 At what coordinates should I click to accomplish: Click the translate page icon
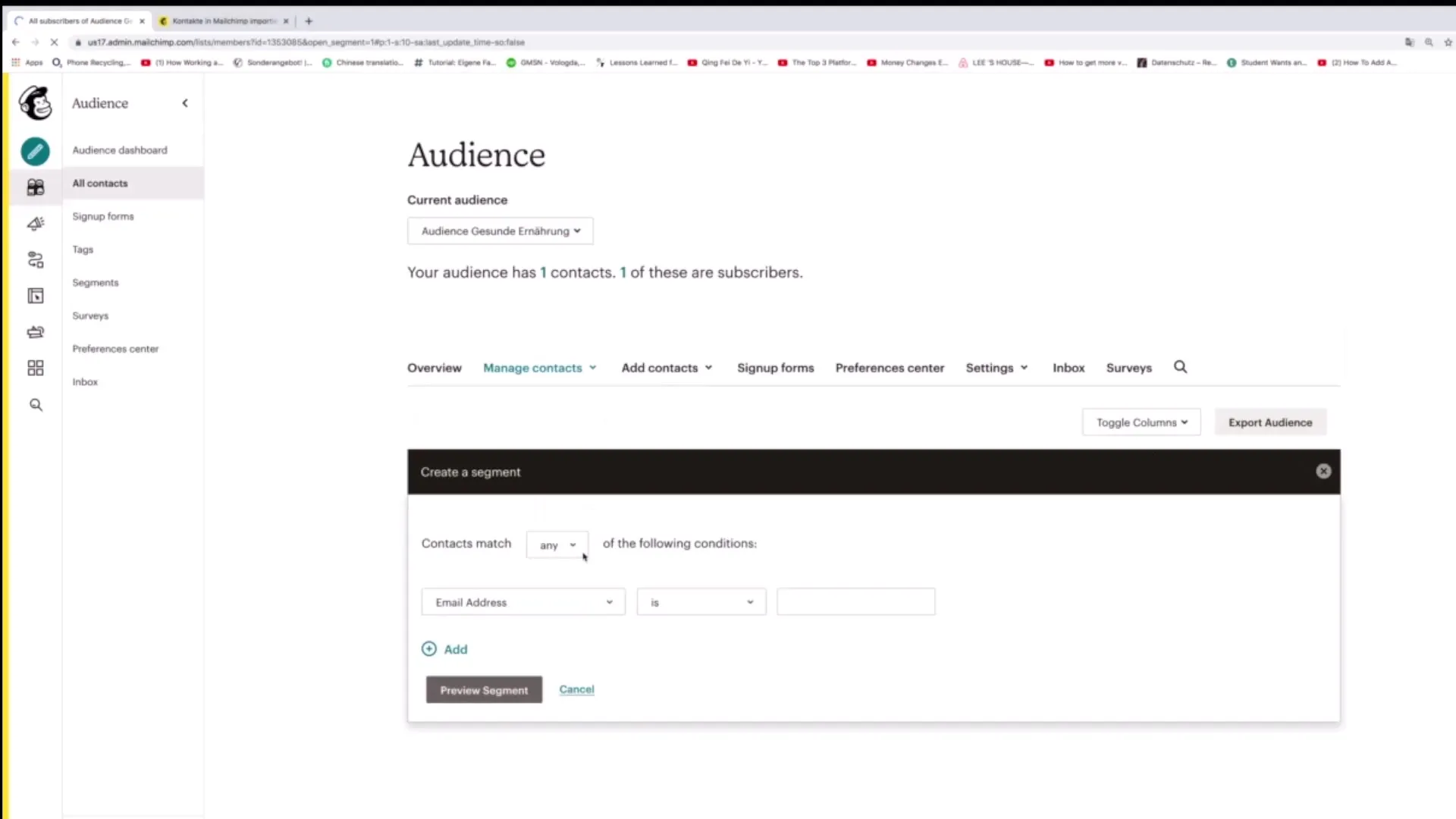(x=1409, y=42)
